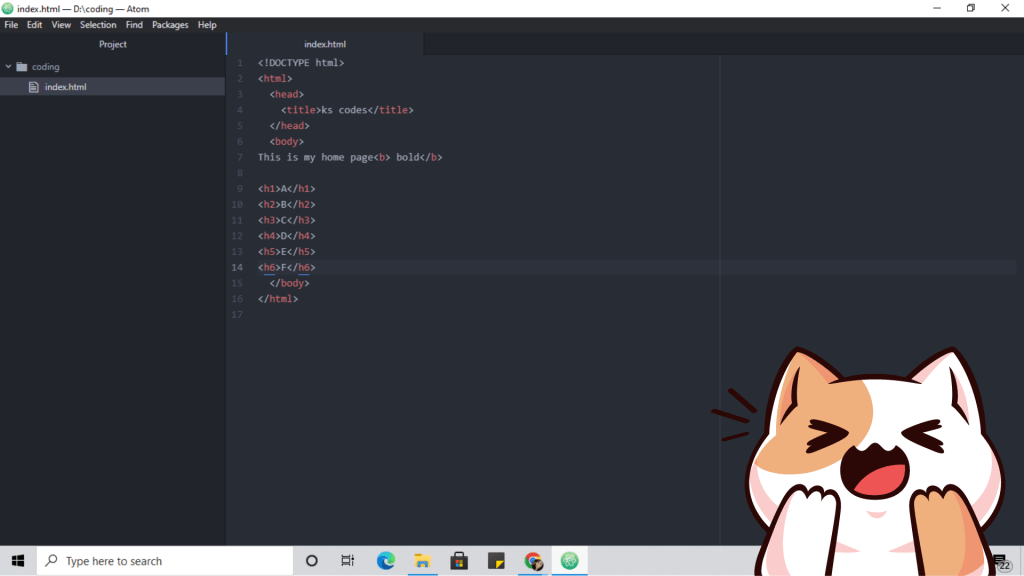Launch Microsoft Edge from the taskbar

tap(386, 561)
